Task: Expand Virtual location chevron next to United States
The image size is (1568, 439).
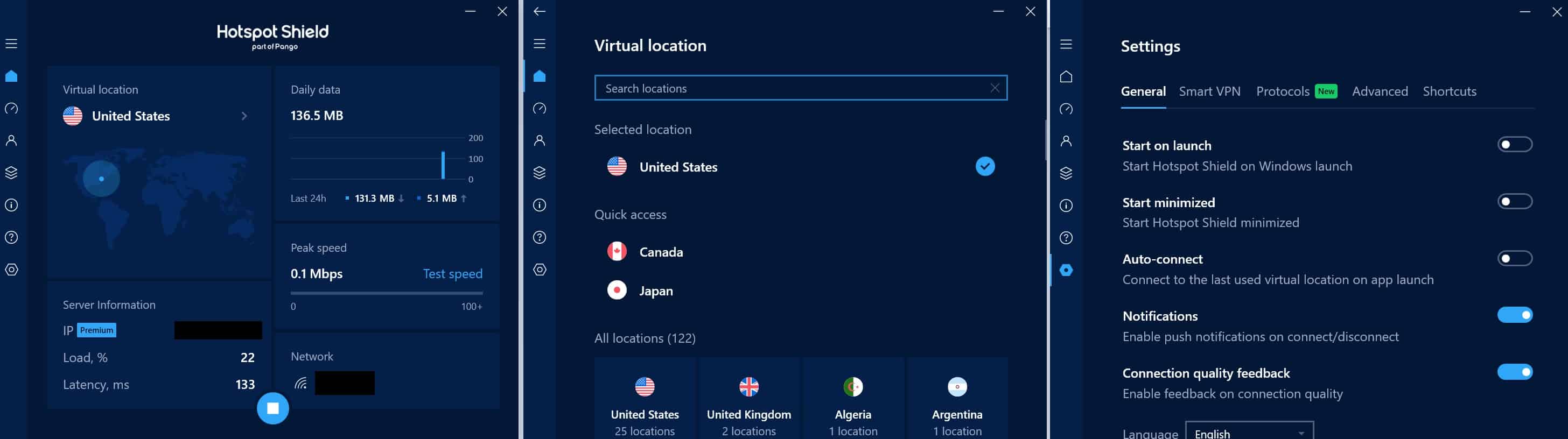Action: (x=244, y=116)
